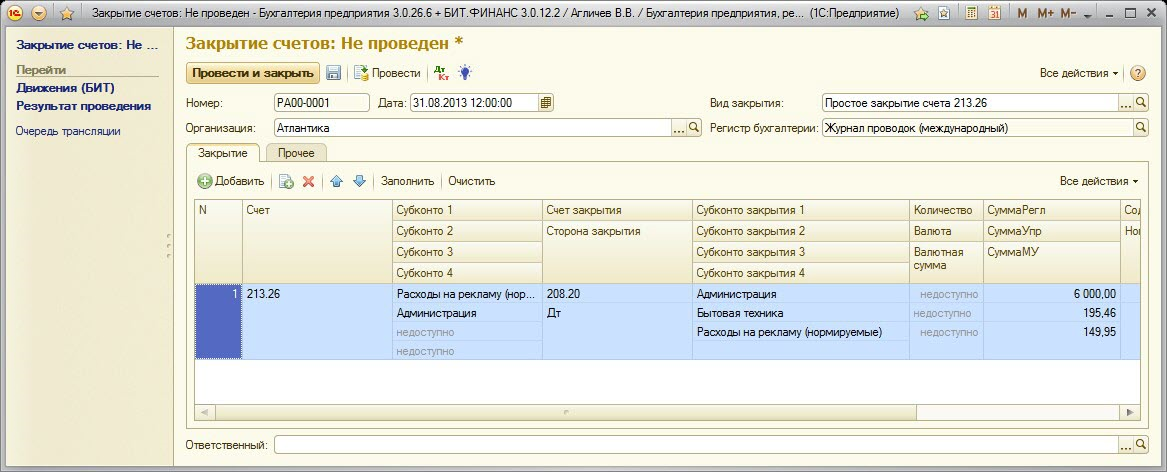Switch to the Прочее tab
Image resolution: width=1167 pixels, height=472 pixels.
tap(296, 153)
